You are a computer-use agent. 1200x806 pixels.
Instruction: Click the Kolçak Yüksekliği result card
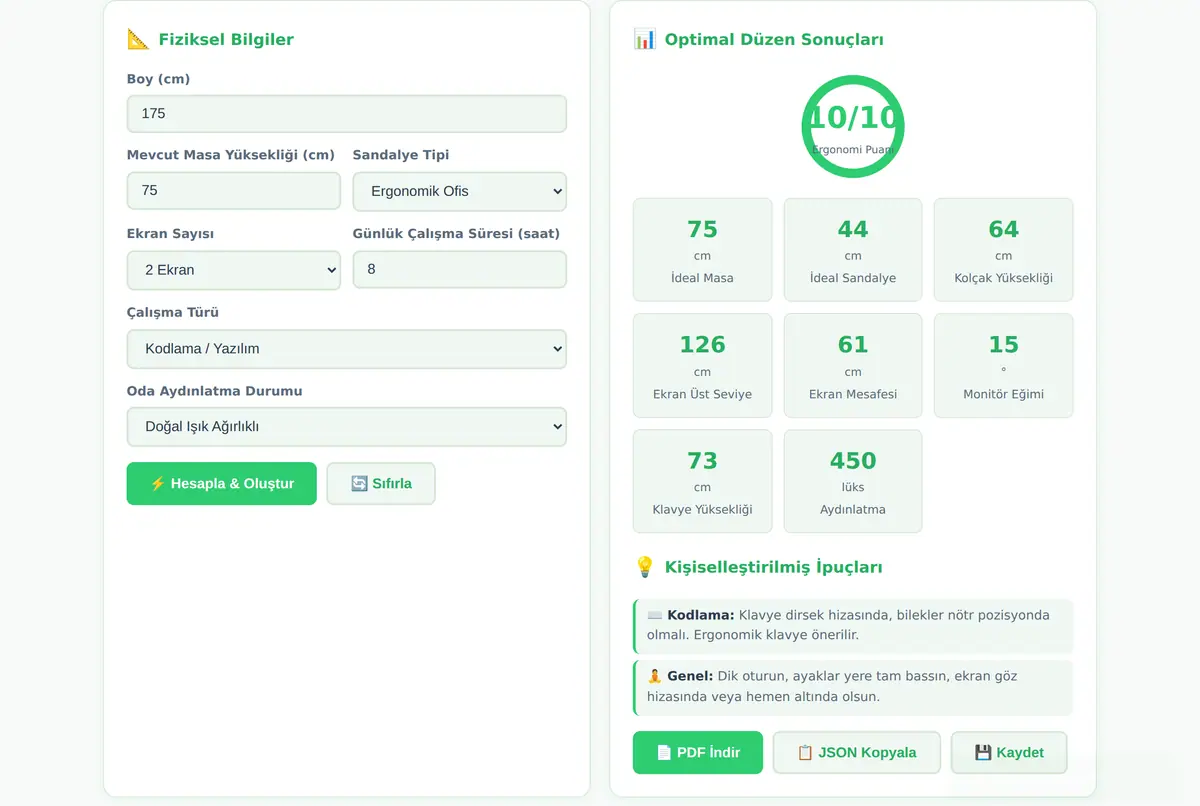click(x=1004, y=250)
